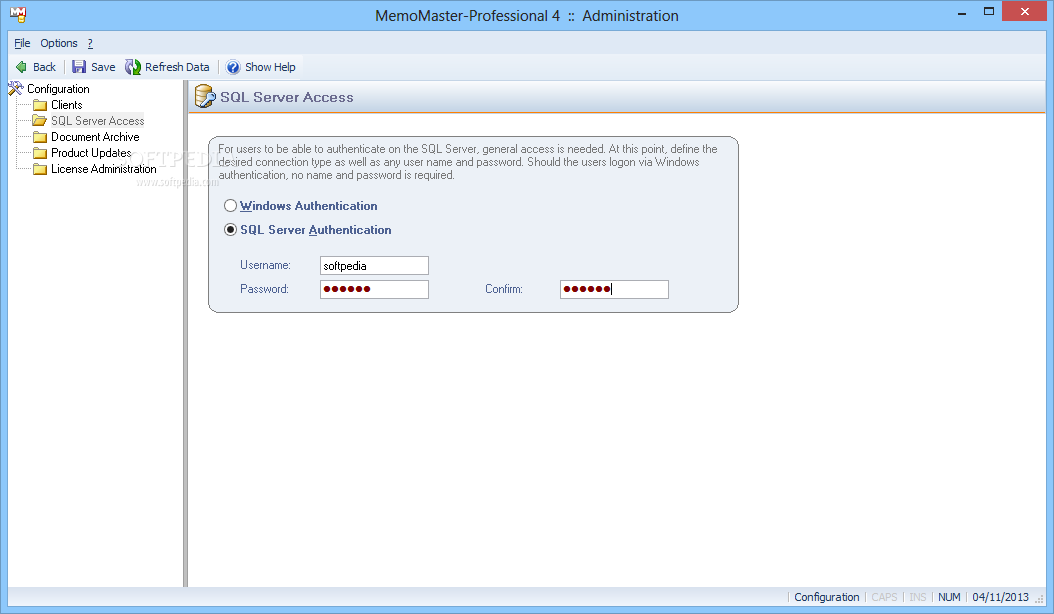Click Refresh Data button label
This screenshot has height=614, width=1054.
177,67
